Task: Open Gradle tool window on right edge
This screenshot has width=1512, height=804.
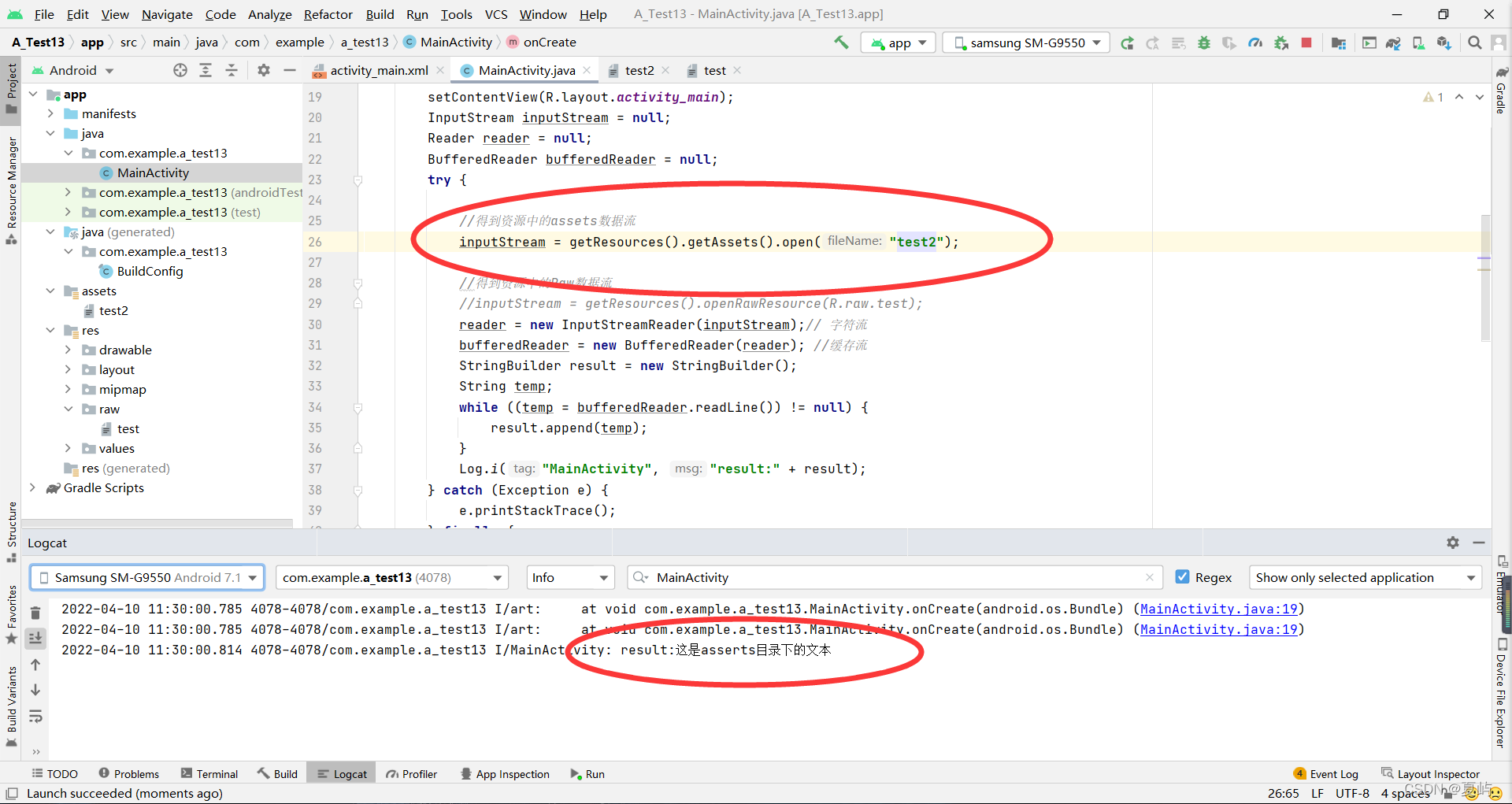Action: point(1501,91)
